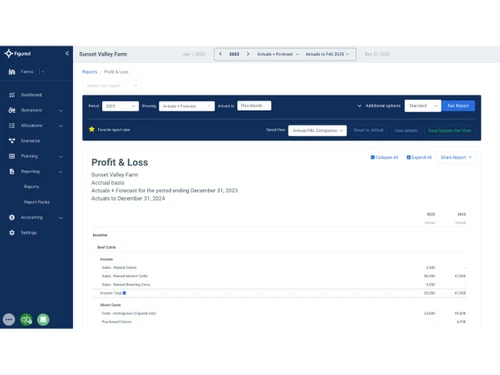Click the green QuickBooks icon
This screenshot has width=500, height=375.
[x=26, y=320]
